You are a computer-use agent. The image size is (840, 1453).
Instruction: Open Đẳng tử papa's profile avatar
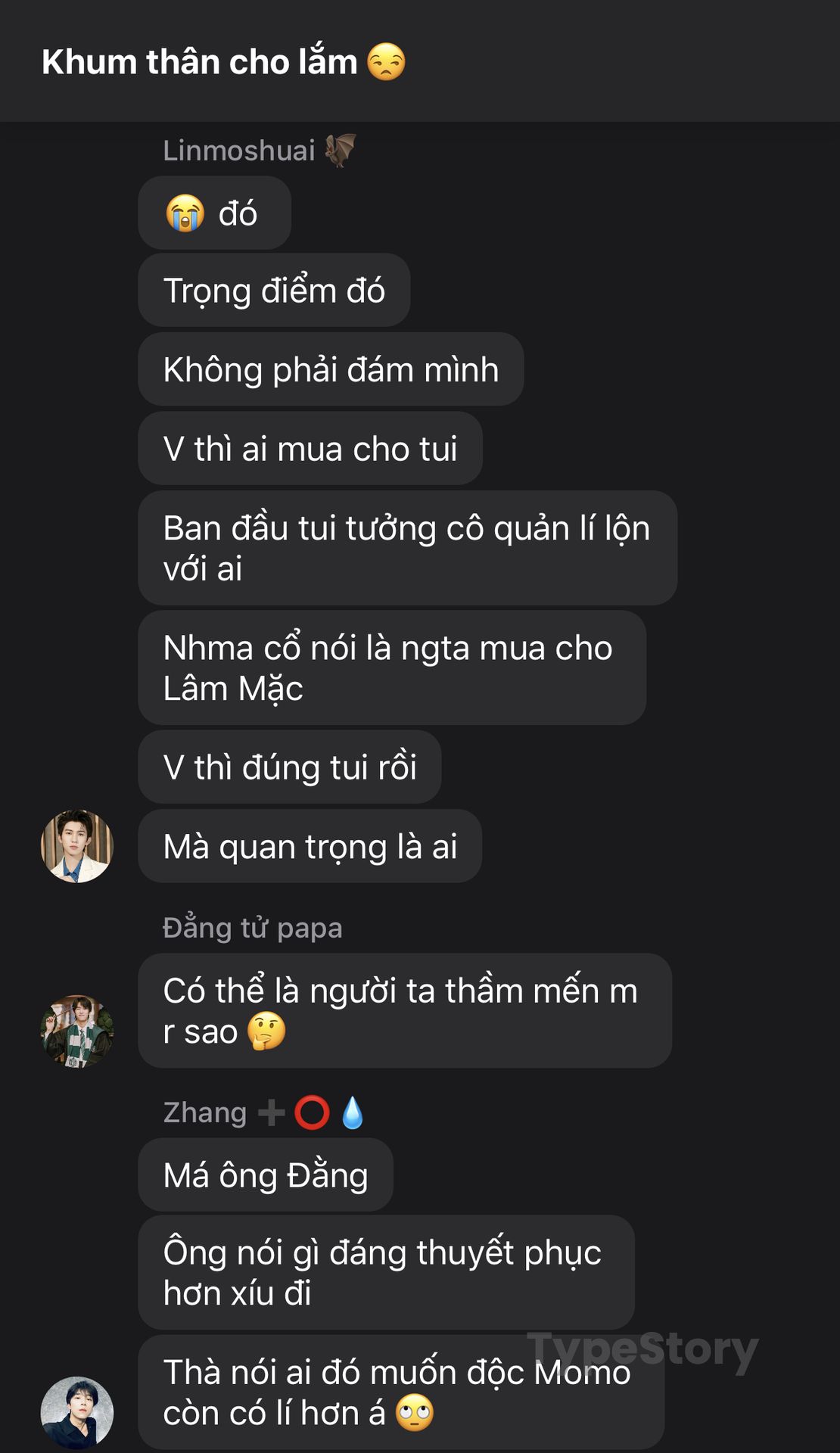coord(77,1031)
